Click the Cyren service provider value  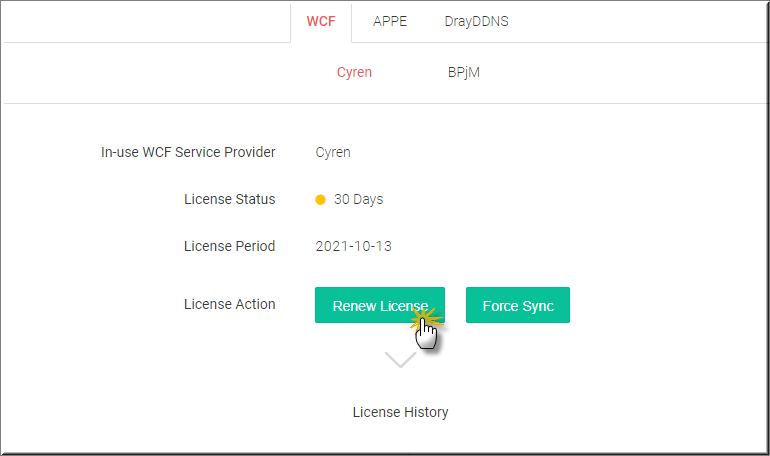[333, 152]
